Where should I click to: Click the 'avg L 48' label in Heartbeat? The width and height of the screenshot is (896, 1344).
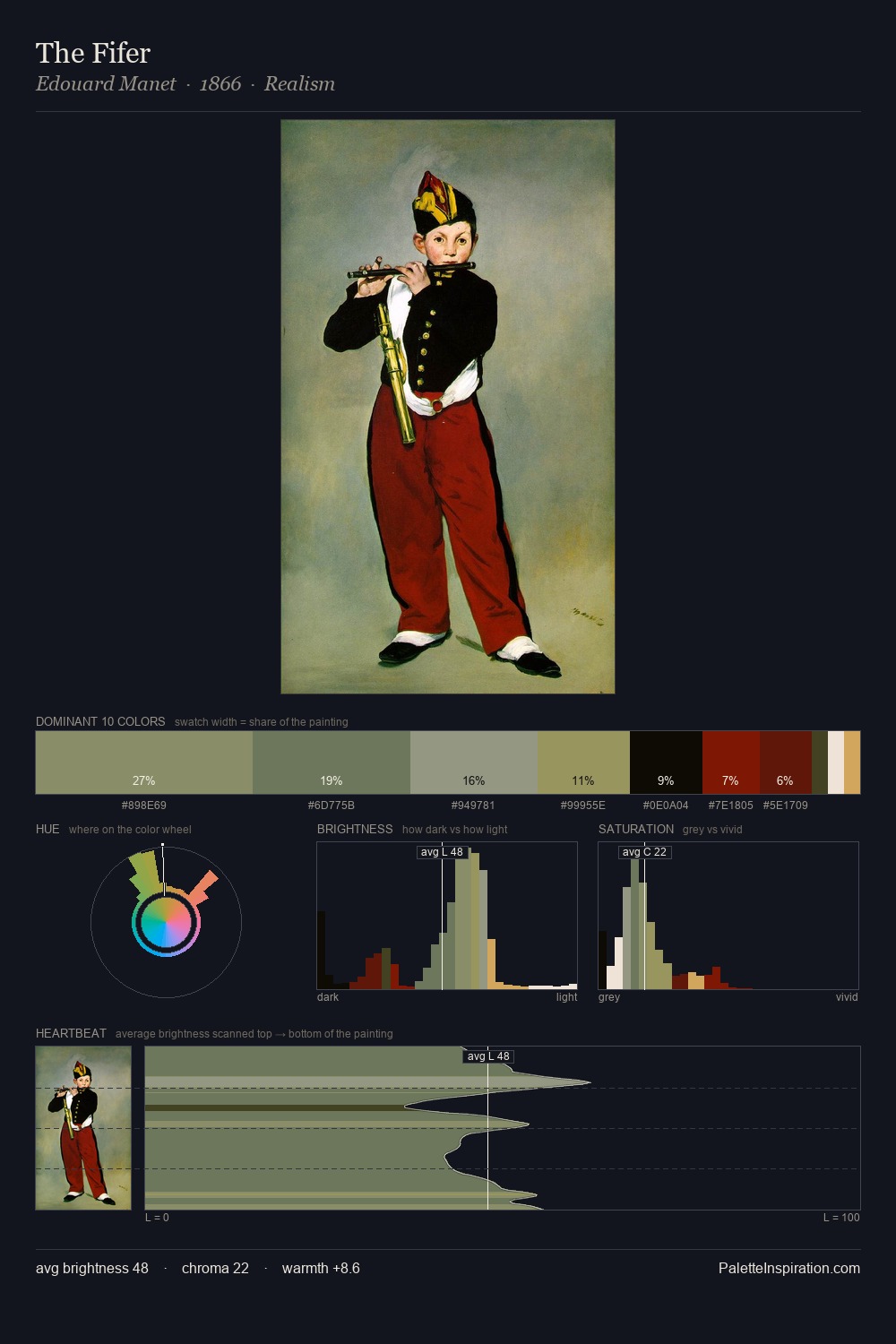pyautogui.click(x=488, y=1056)
